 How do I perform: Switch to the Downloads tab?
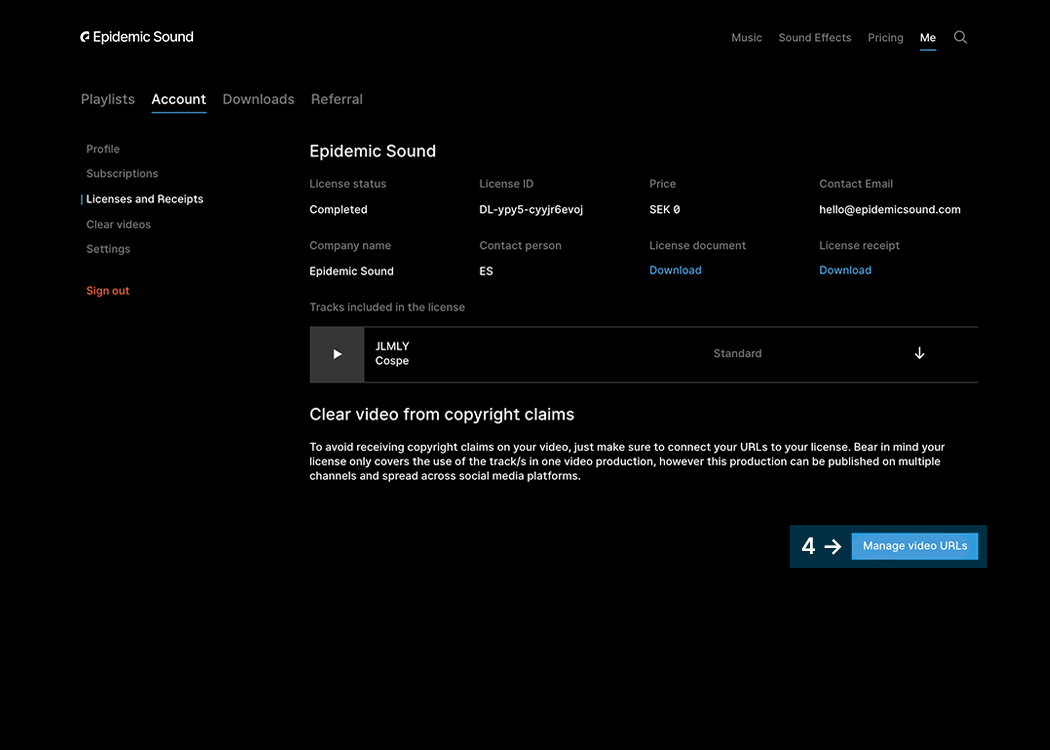(258, 99)
